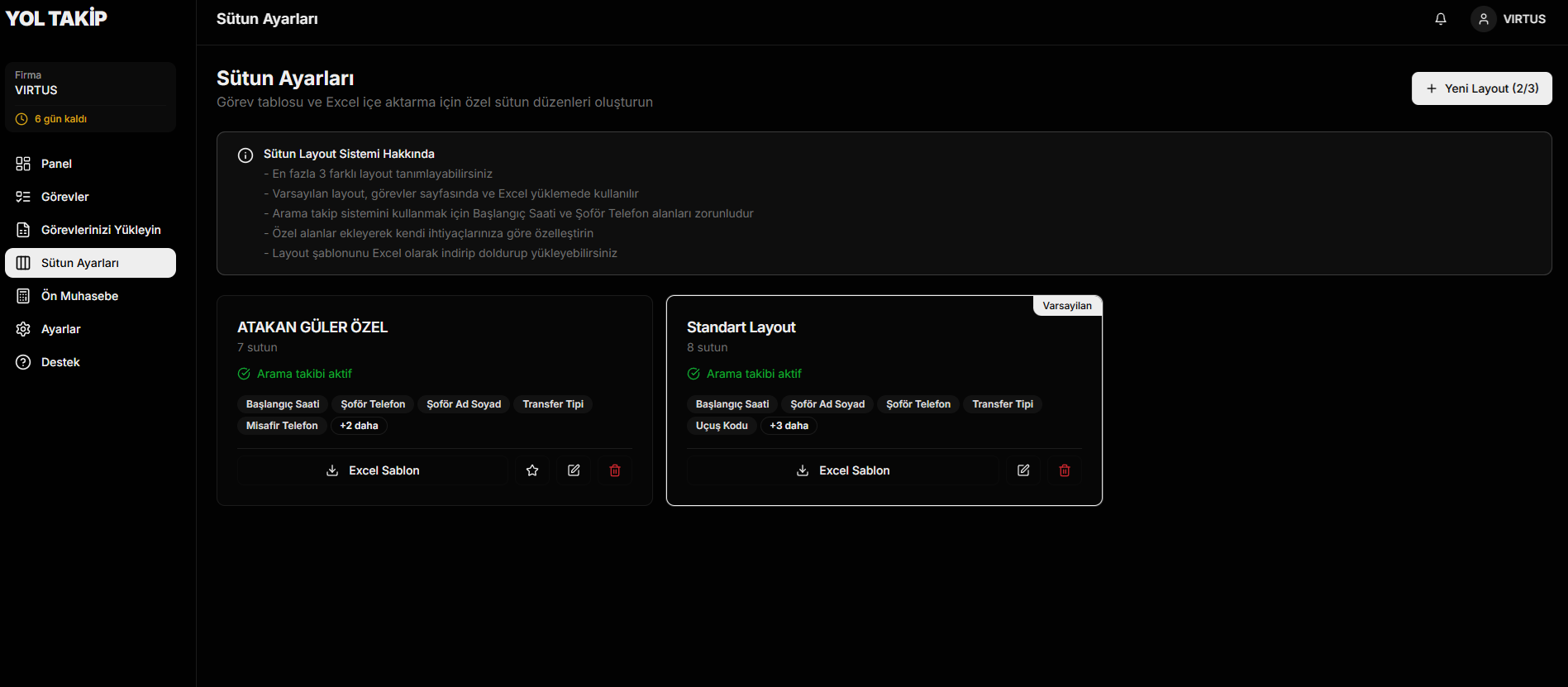The width and height of the screenshot is (1568, 687).
Task: Open Görevlerinizi Yükleyin page
Action: pyautogui.click(x=100, y=230)
